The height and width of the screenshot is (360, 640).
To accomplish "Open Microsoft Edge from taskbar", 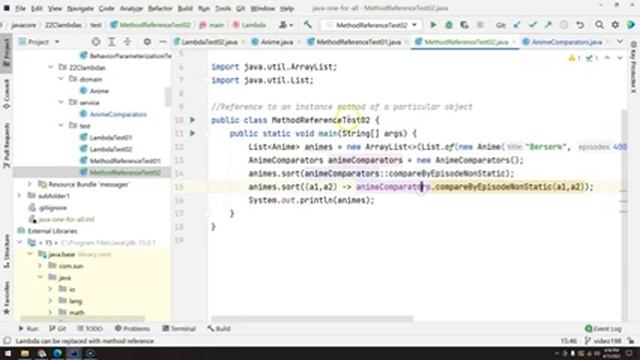I will click(x=57, y=353).
